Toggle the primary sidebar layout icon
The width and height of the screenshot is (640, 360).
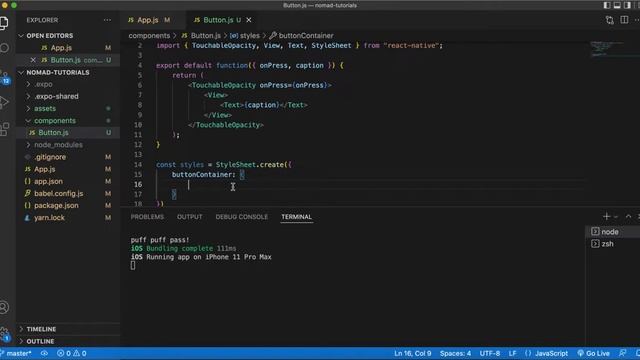pos(607,5)
